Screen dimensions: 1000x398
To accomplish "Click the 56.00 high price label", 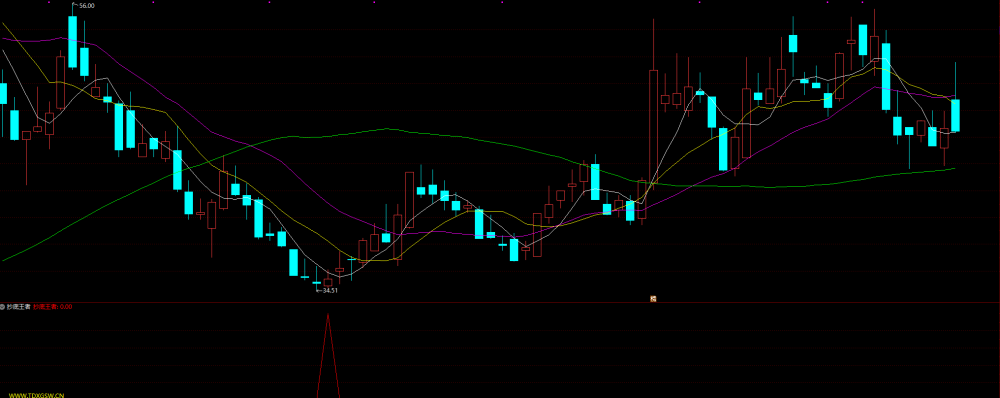I will pos(87,6).
